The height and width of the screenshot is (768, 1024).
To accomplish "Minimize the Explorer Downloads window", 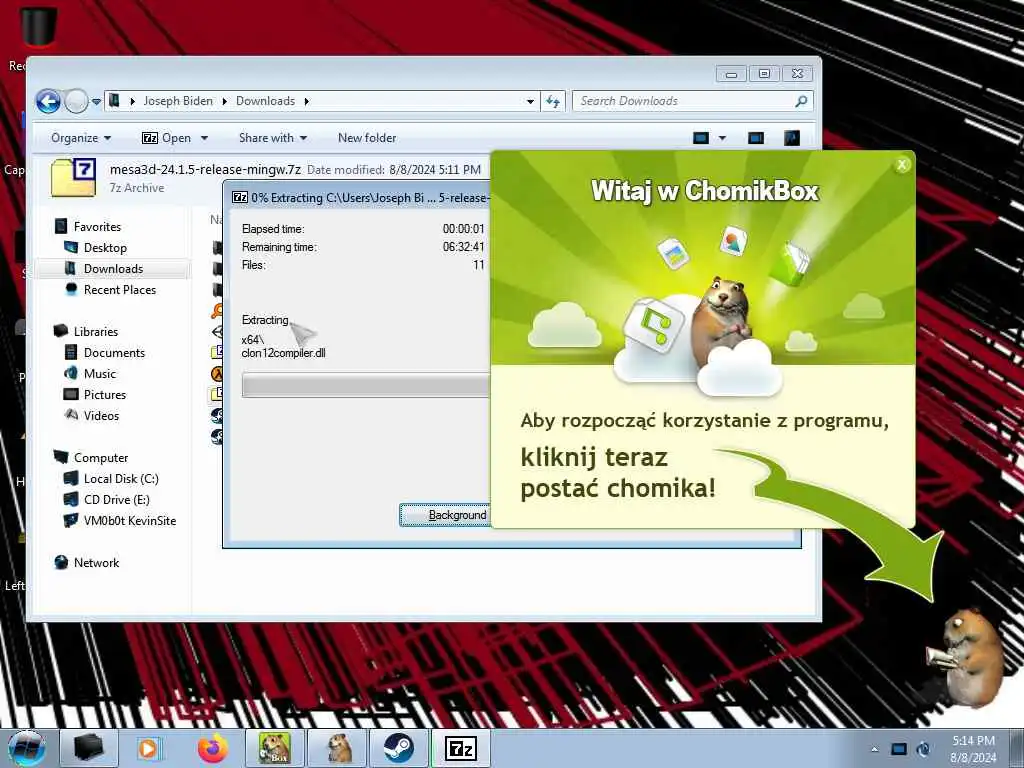I will pos(731,74).
